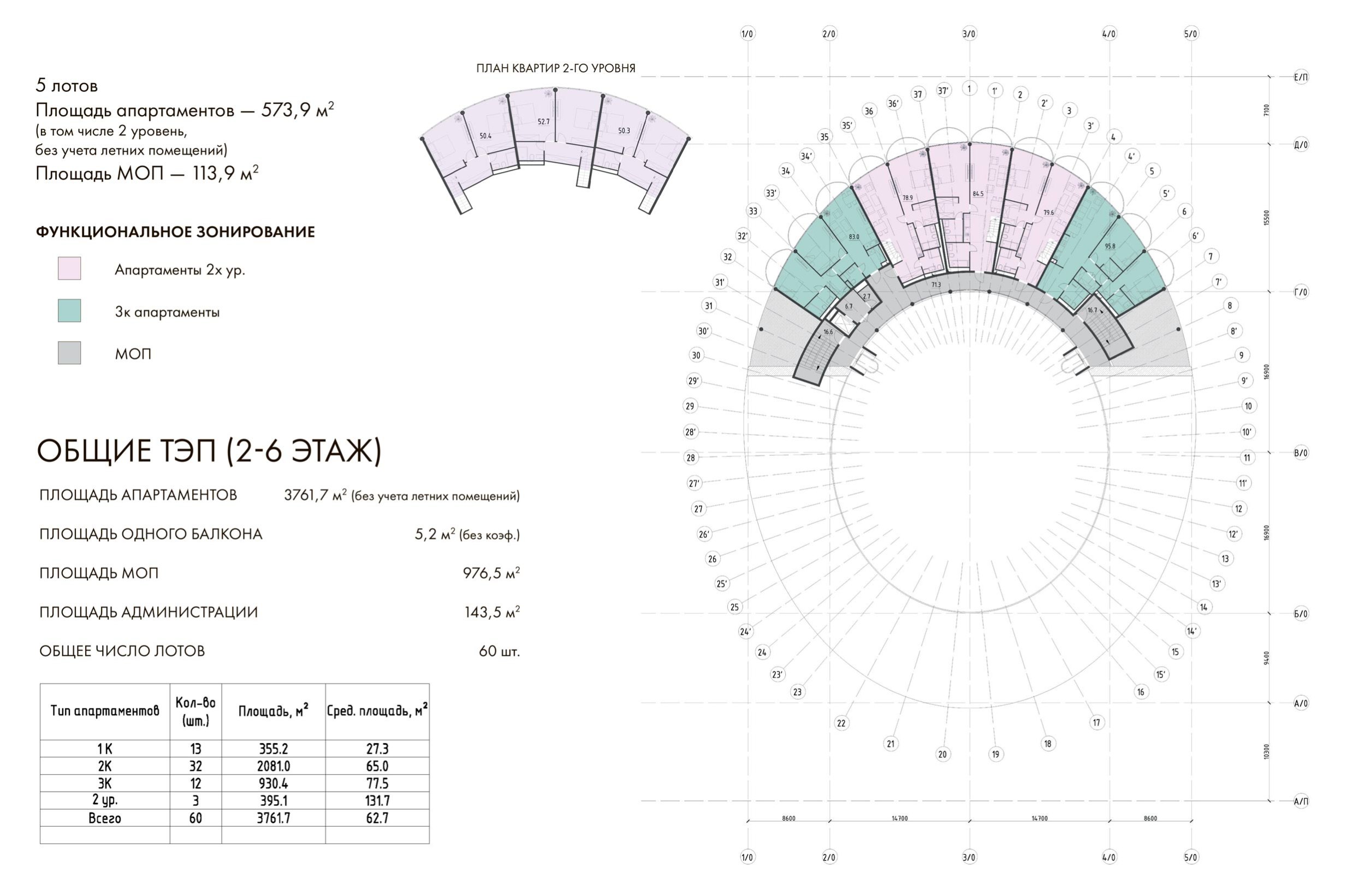This screenshot has height=896, width=1365.
Task: Click the teal 3к апартаменты legend swatch
Action: (x=69, y=310)
